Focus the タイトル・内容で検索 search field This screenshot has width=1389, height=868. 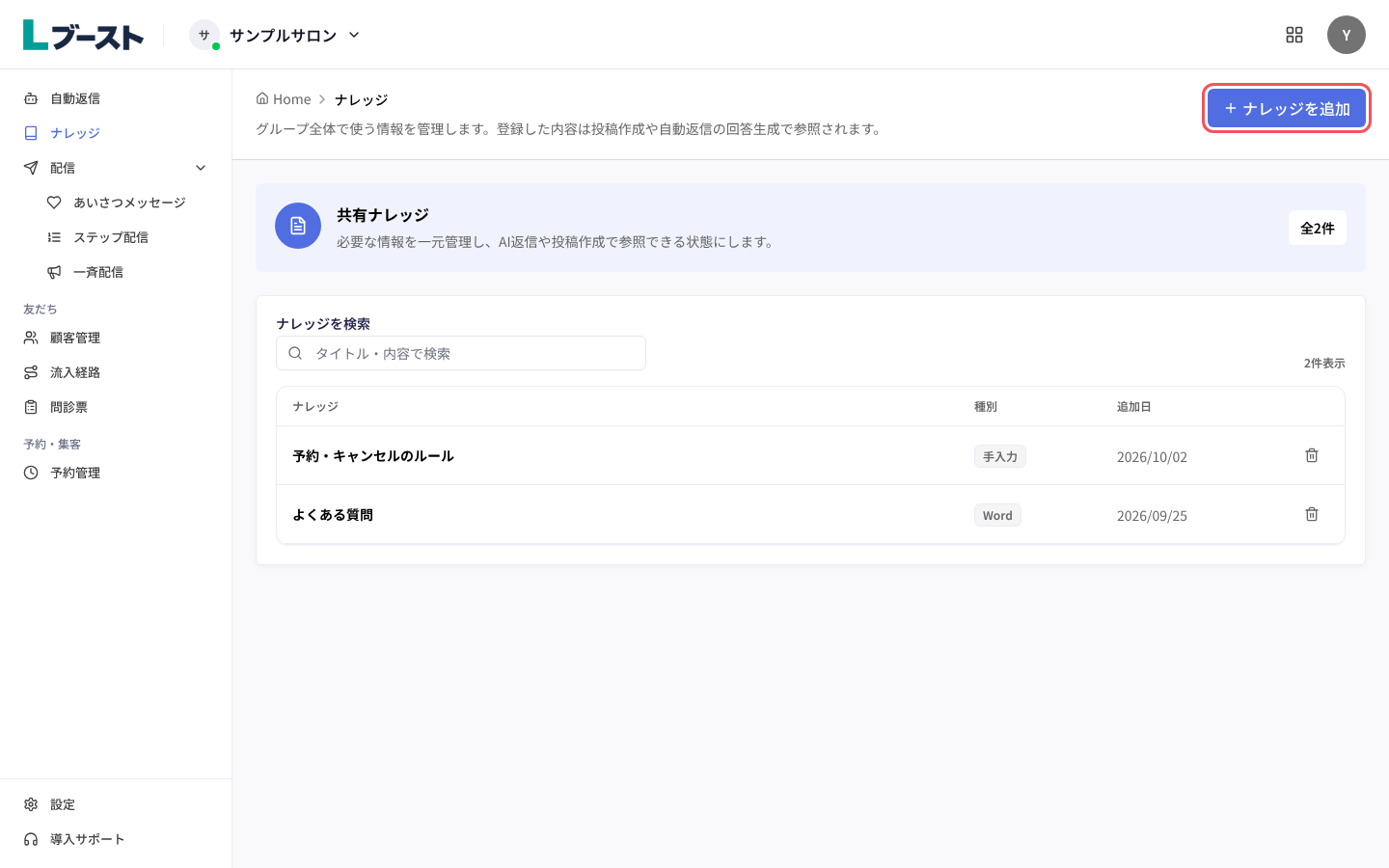[x=461, y=353]
